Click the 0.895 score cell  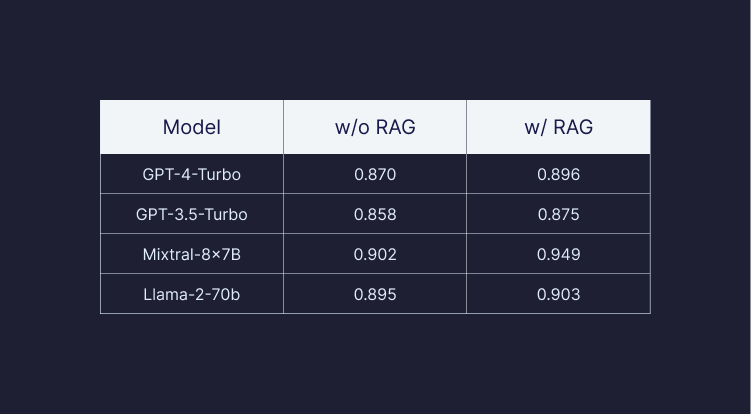point(375,294)
